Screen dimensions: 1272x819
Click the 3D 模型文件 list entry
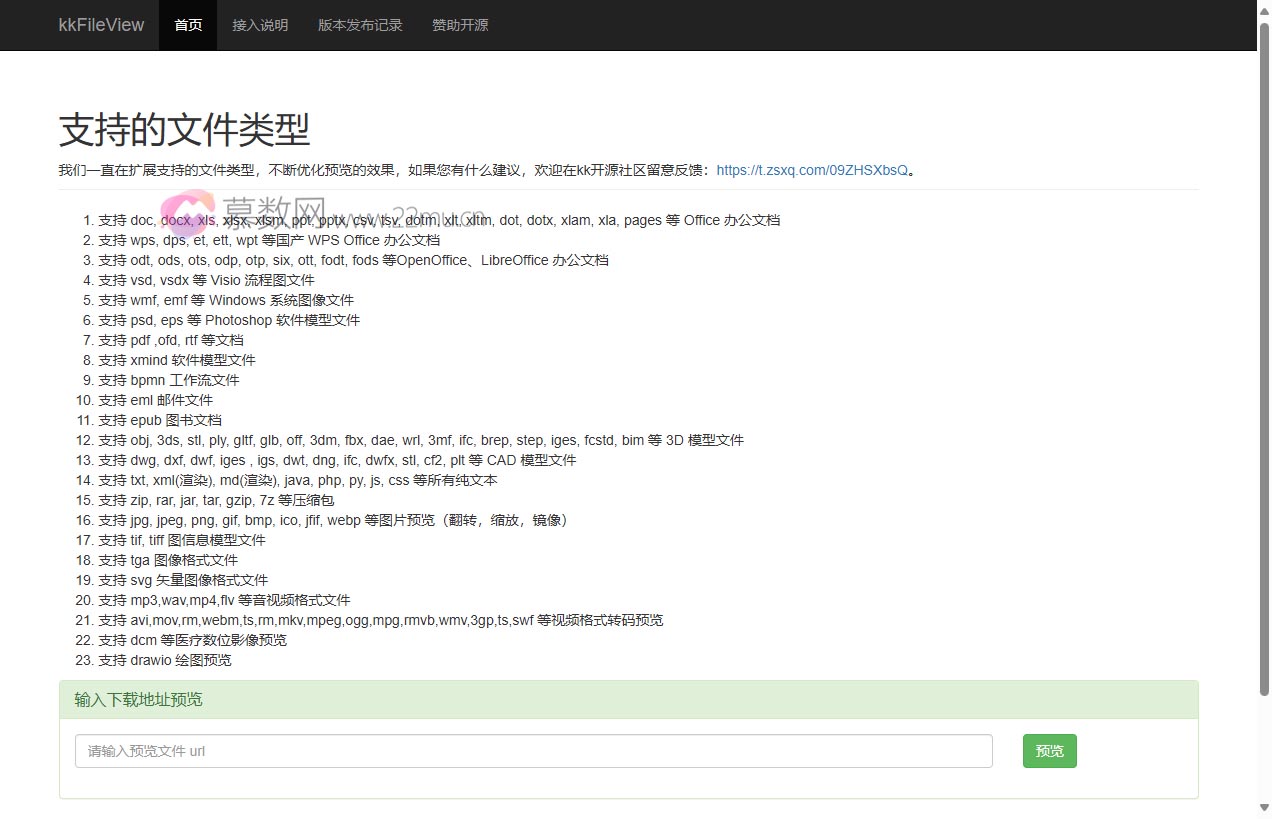(x=420, y=440)
